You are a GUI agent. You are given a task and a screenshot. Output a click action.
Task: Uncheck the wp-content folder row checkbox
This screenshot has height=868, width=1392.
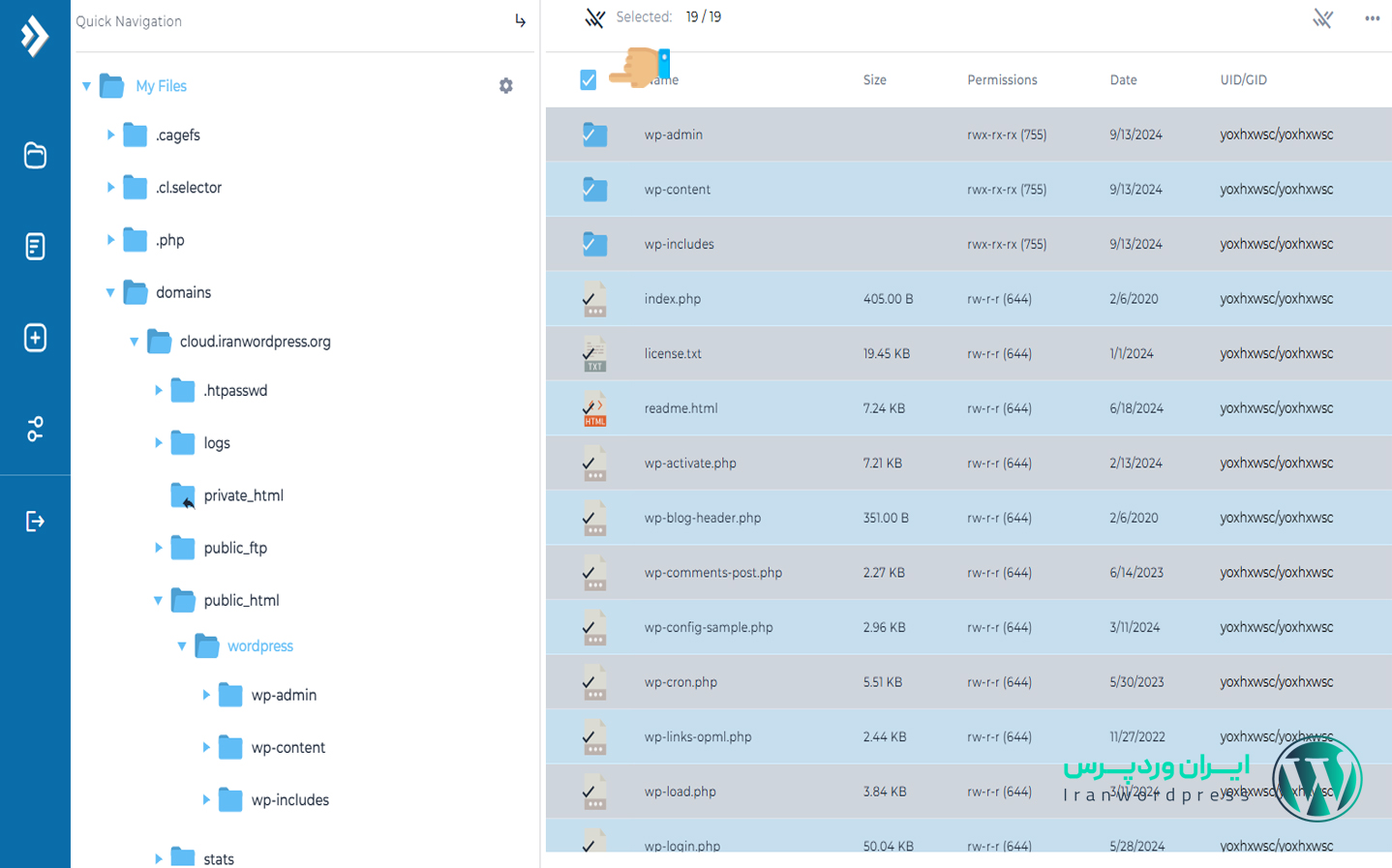[x=594, y=189]
